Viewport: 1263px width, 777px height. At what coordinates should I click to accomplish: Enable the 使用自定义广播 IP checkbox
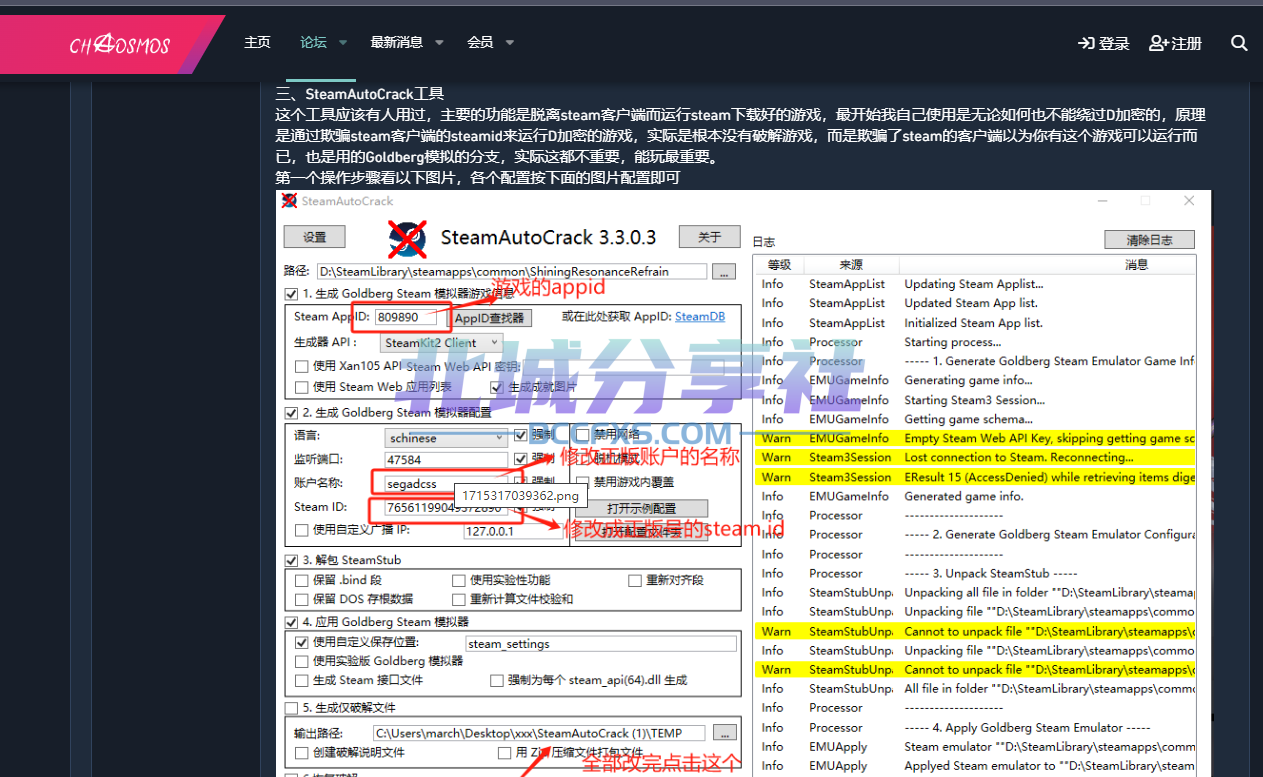[x=302, y=530]
